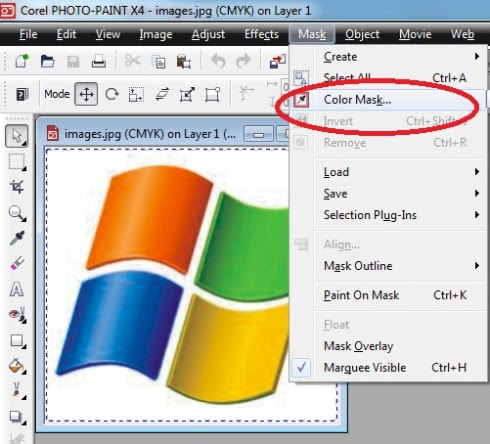Open the Effects menu

click(x=262, y=34)
